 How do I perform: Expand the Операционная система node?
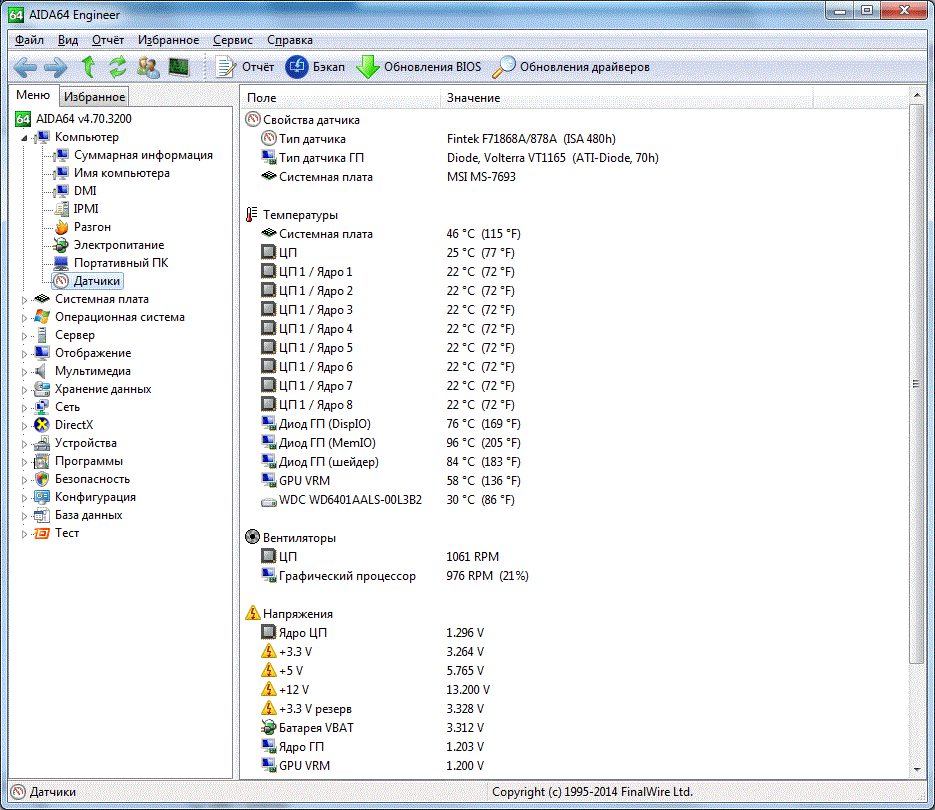[24, 318]
